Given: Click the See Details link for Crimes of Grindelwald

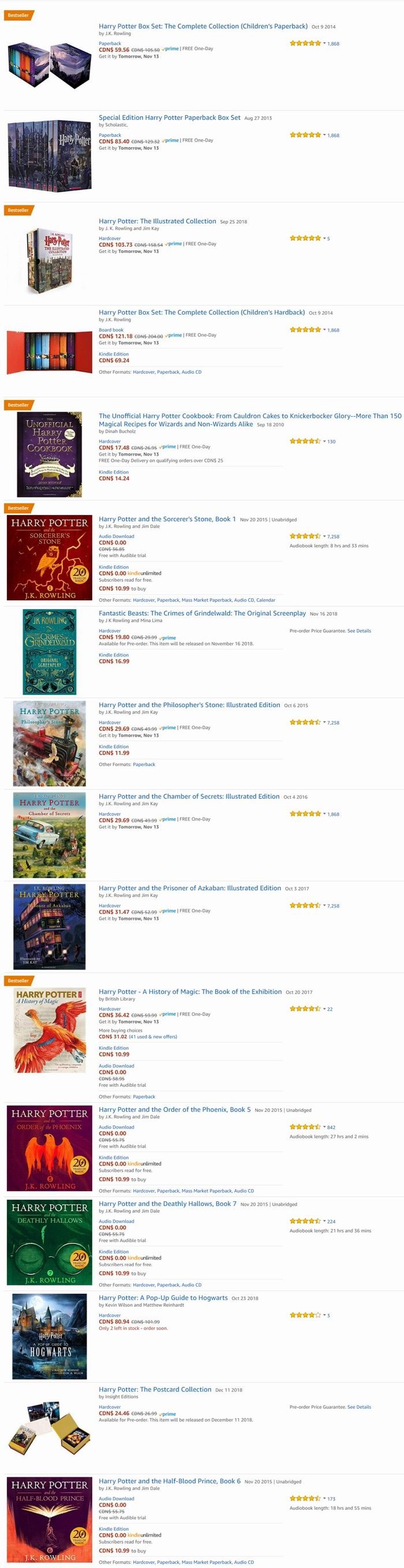Looking at the screenshot, I should pyautogui.click(x=359, y=630).
